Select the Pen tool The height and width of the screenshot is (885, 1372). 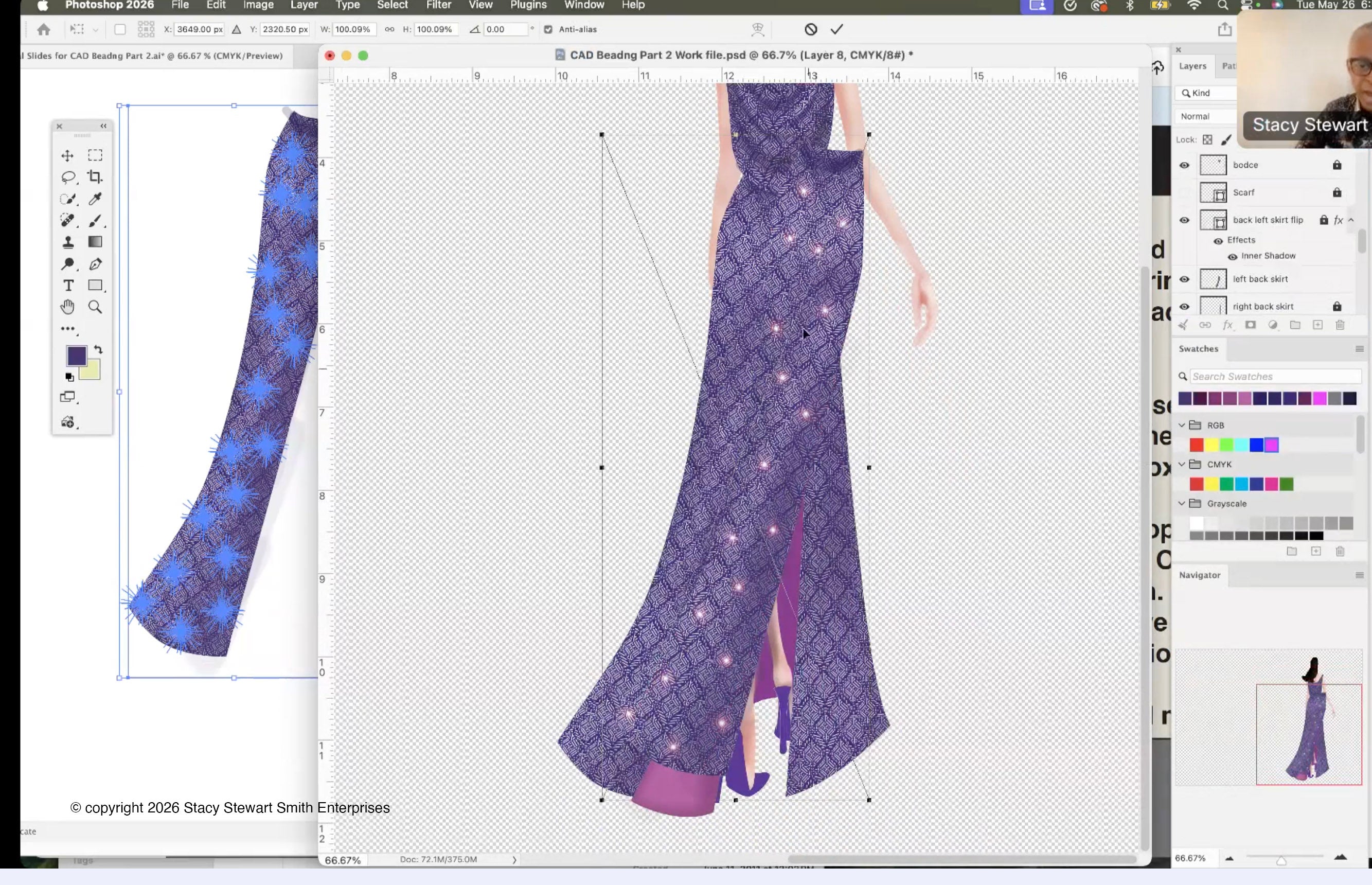[95, 264]
